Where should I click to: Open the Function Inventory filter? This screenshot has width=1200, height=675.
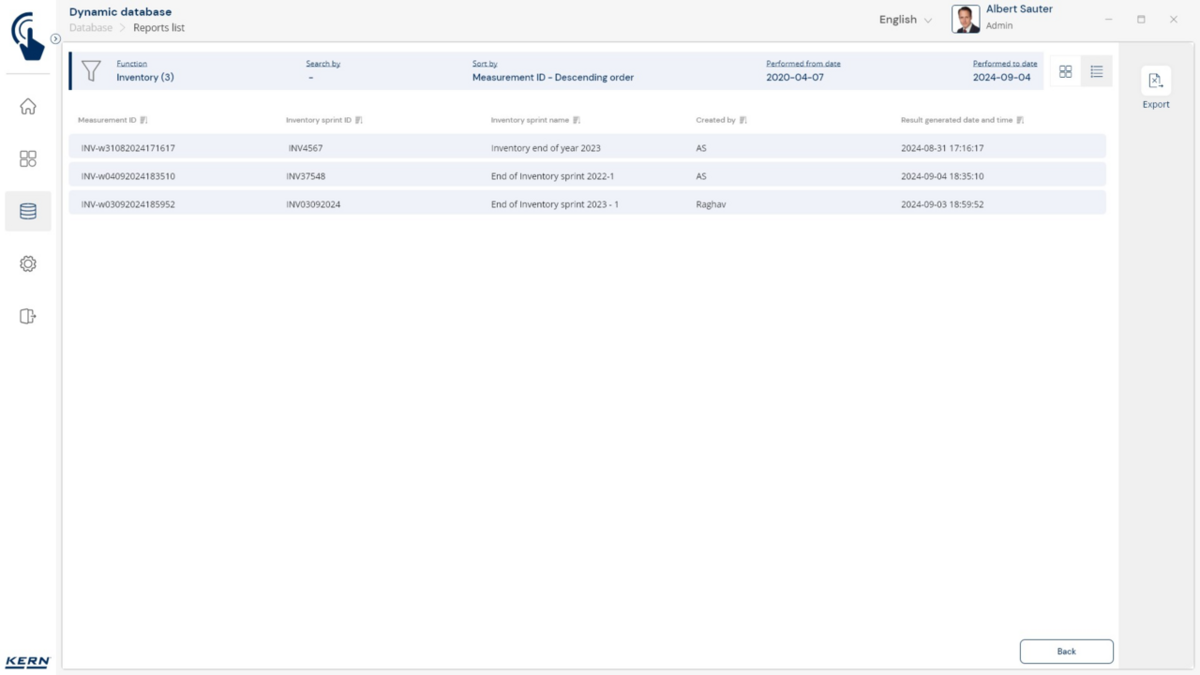point(145,77)
